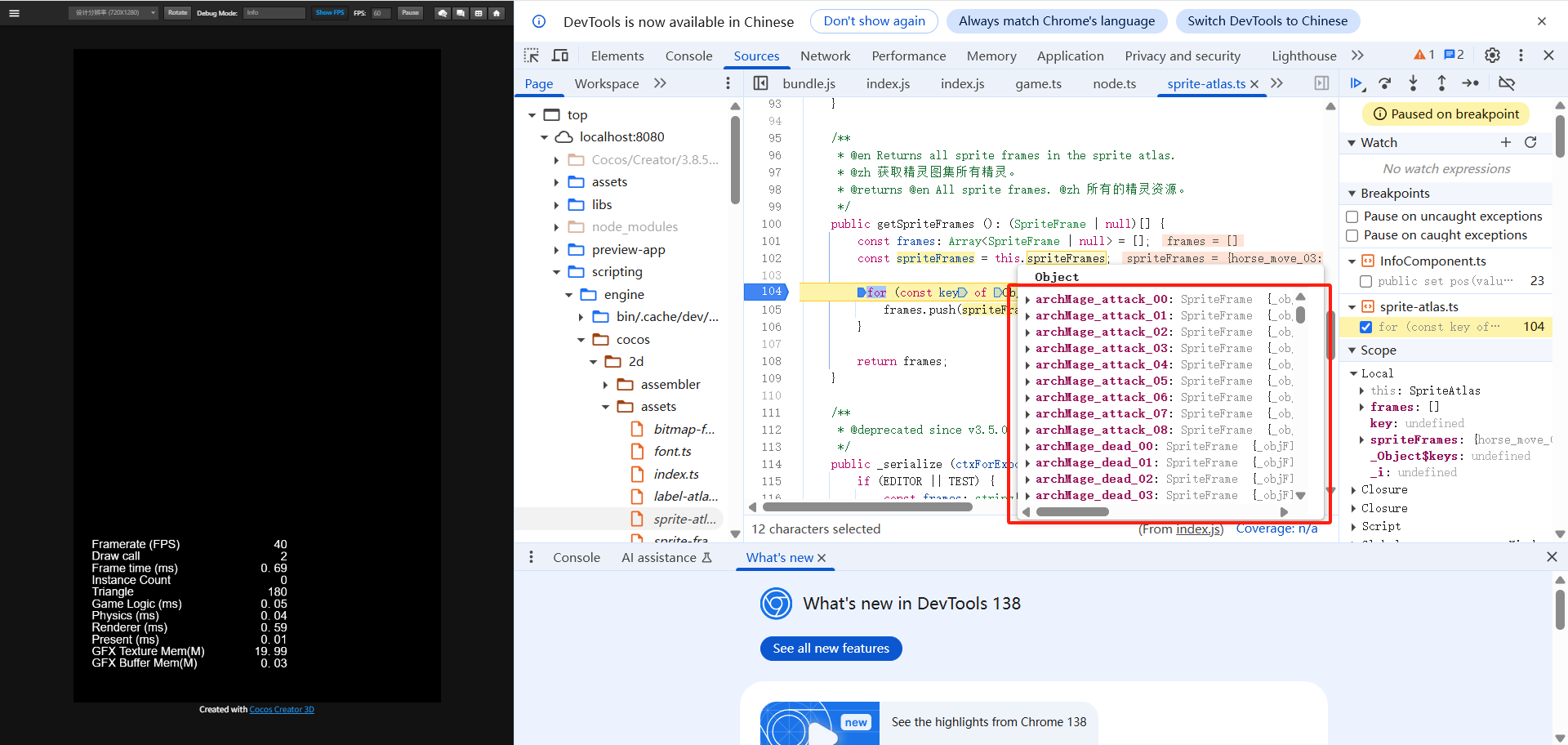Enable the InfoComponent.ts breakpoint at line 23
1568x745 pixels.
pyautogui.click(x=1365, y=281)
